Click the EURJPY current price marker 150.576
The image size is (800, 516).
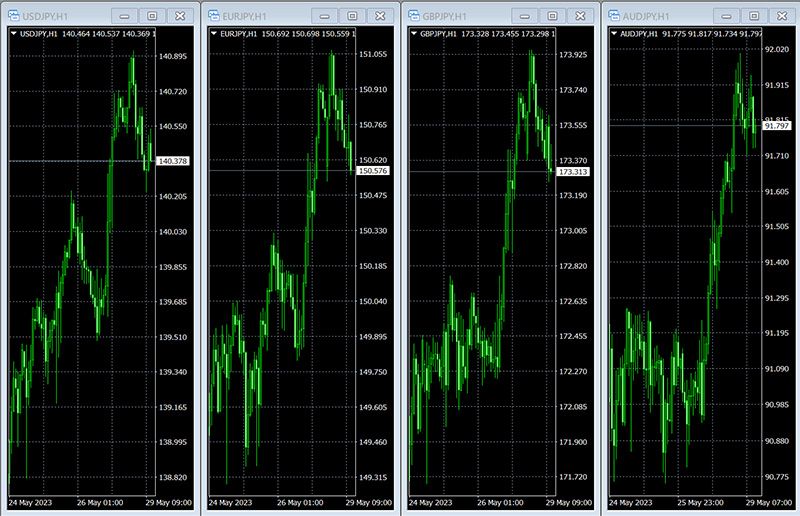(x=372, y=170)
